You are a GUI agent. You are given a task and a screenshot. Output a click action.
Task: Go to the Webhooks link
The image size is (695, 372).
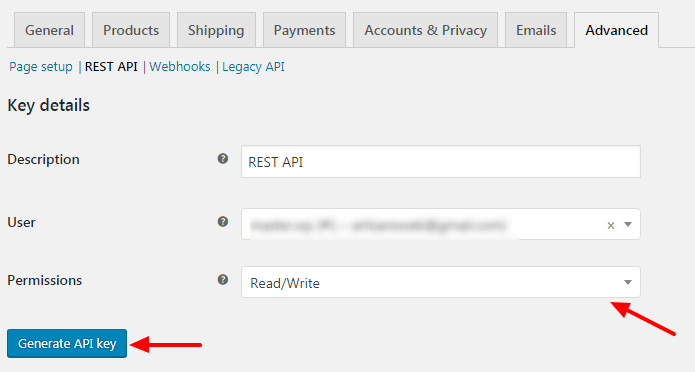point(180,67)
